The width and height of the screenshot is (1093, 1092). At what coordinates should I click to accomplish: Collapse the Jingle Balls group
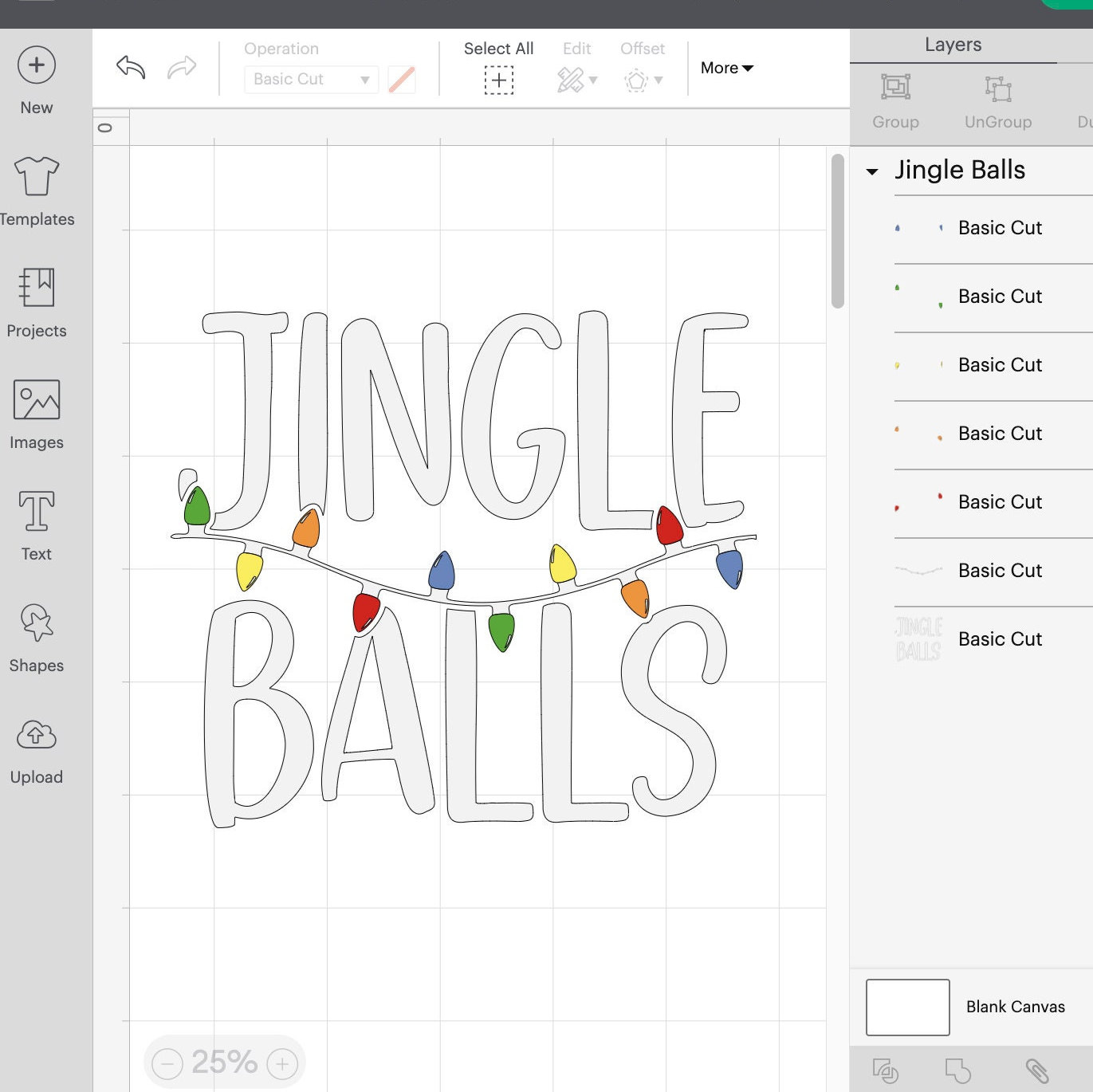coord(874,171)
